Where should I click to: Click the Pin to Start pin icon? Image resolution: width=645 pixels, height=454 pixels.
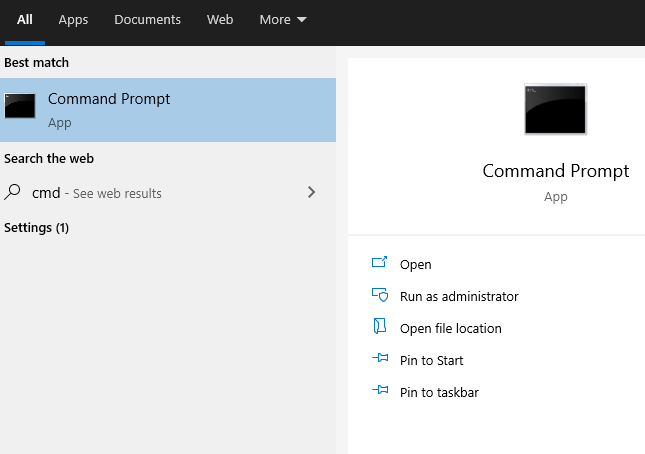pos(379,360)
